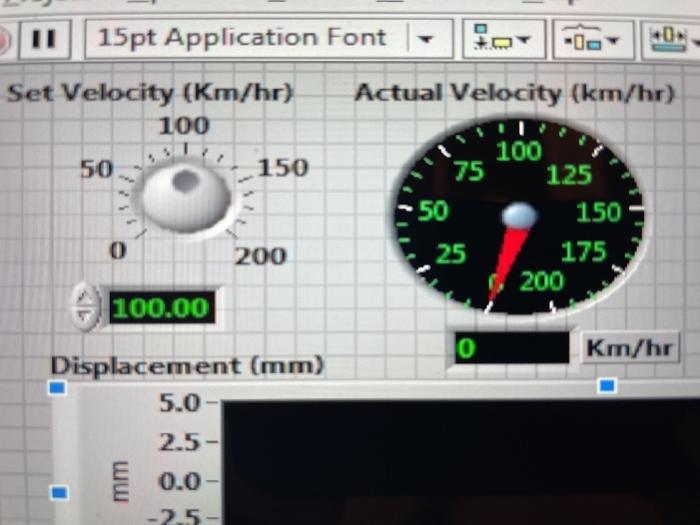Click the 0 mark on Set Velocity knob

pyautogui.click(x=118, y=250)
